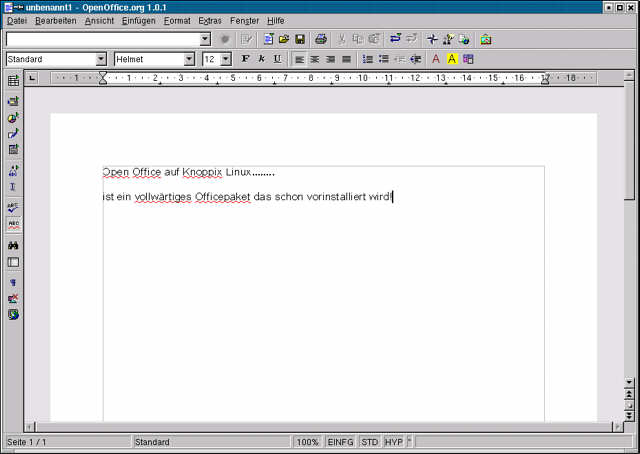Viewport: 640px width, 454px height.
Task: Click the Save document icon
Action: 300,39
